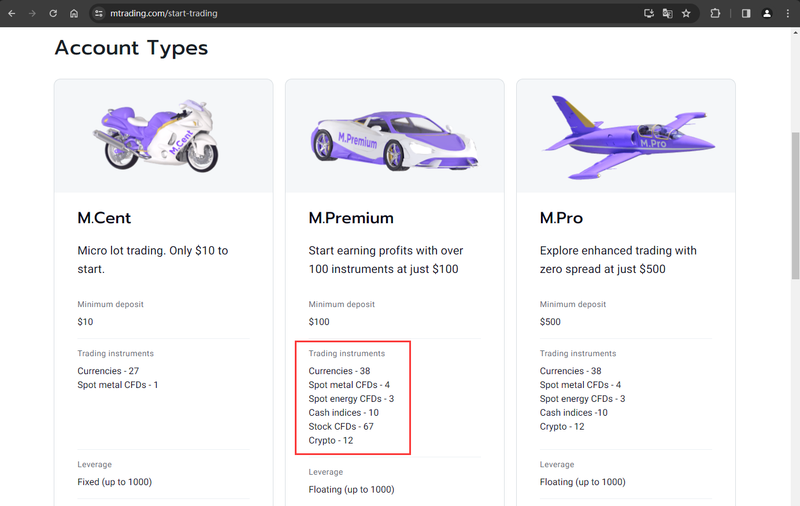This screenshot has height=506, width=800.
Task: Toggle the browser side panel
Action: click(746, 14)
